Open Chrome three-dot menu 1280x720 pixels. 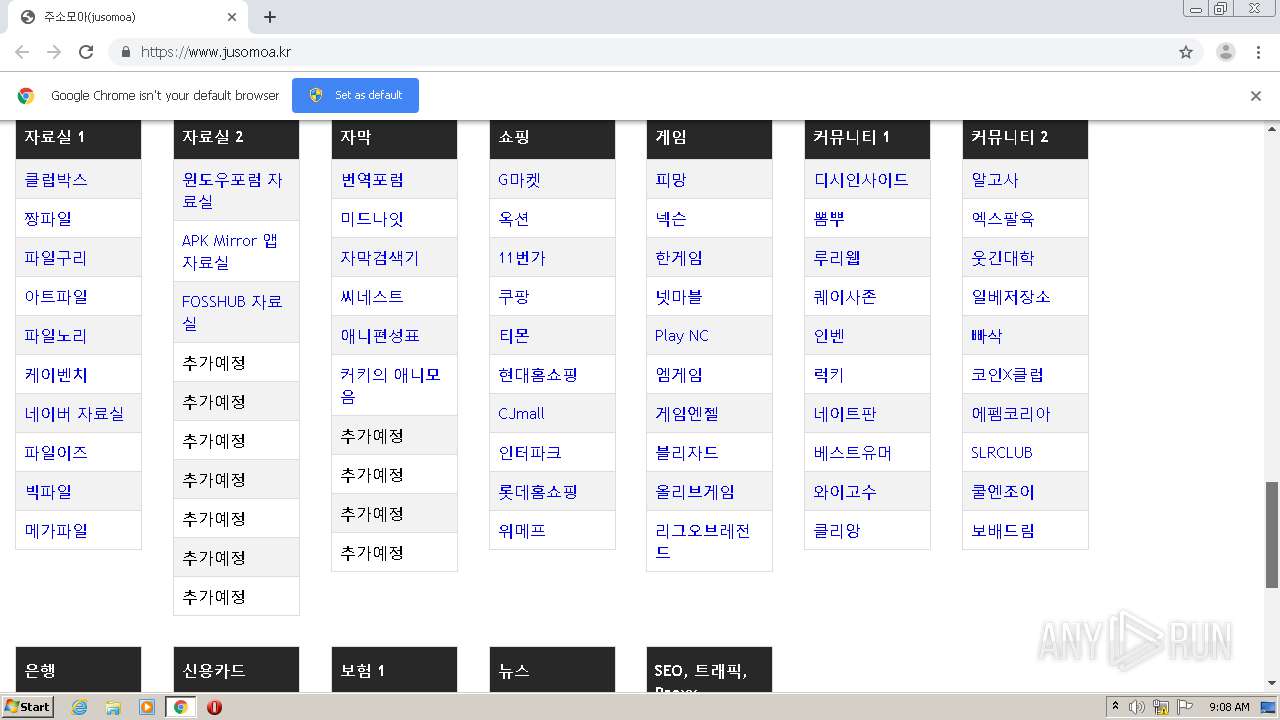pos(1258,52)
